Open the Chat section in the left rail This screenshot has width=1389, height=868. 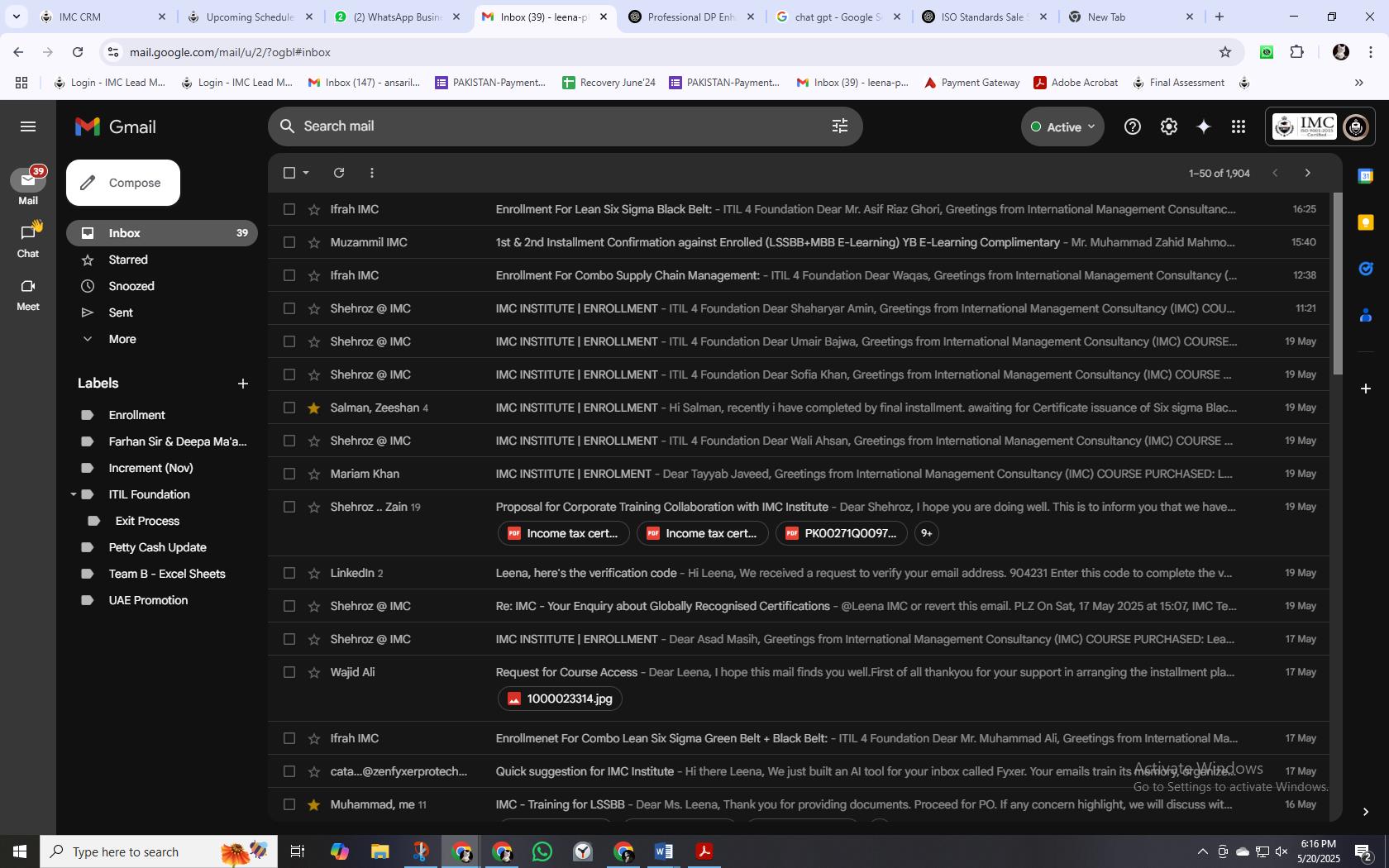(x=28, y=240)
